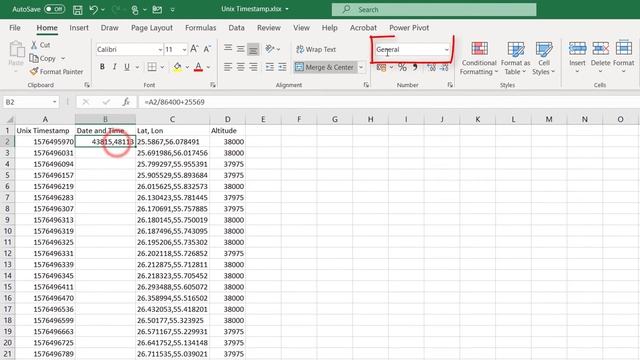The width and height of the screenshot is (640, 360).
Task: Click the Percent Style icon
Action: point(402,67)
